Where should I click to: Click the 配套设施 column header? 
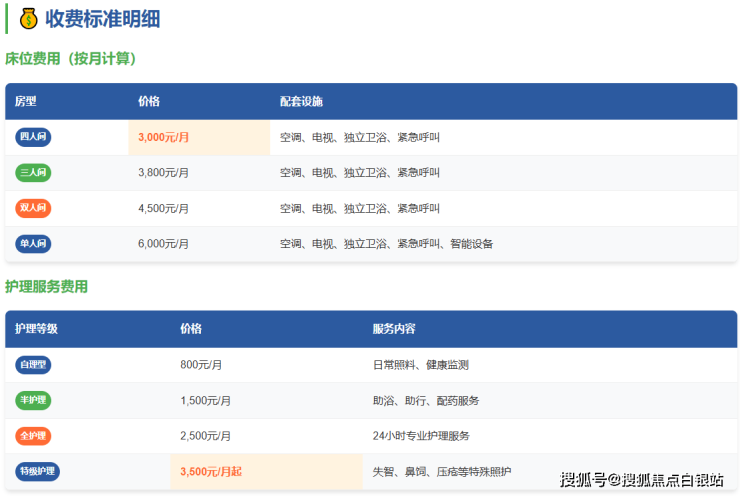click(301, 102)
